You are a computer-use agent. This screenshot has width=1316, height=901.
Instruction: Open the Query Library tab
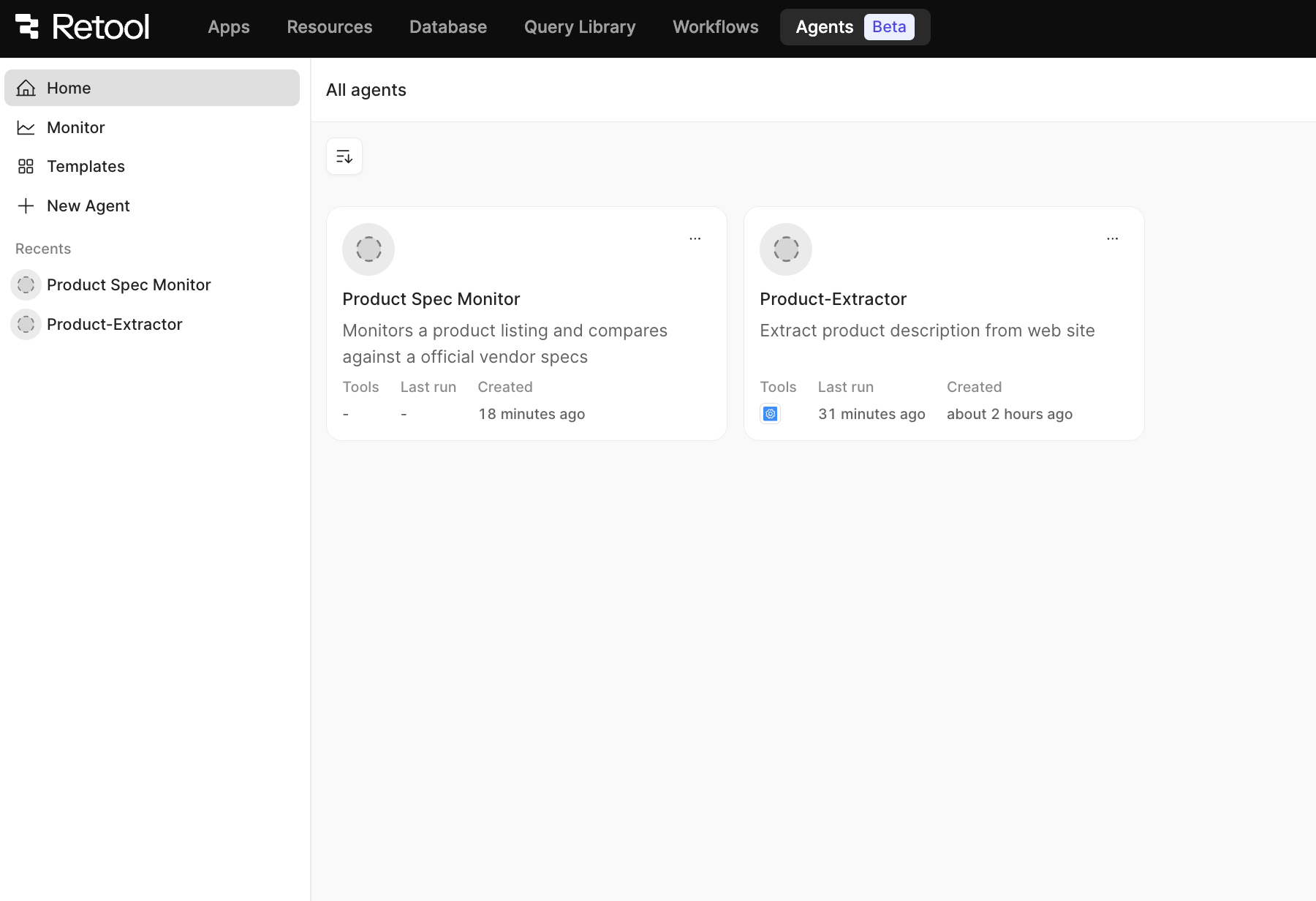pyautogui.click(x=580, y=27)
